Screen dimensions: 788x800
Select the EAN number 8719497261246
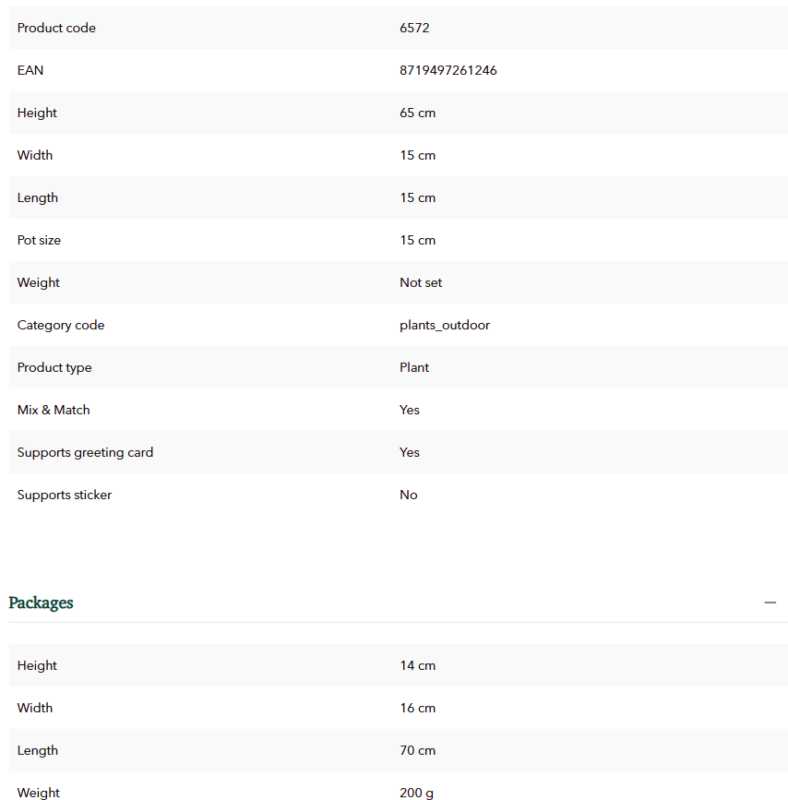(448, 70)
